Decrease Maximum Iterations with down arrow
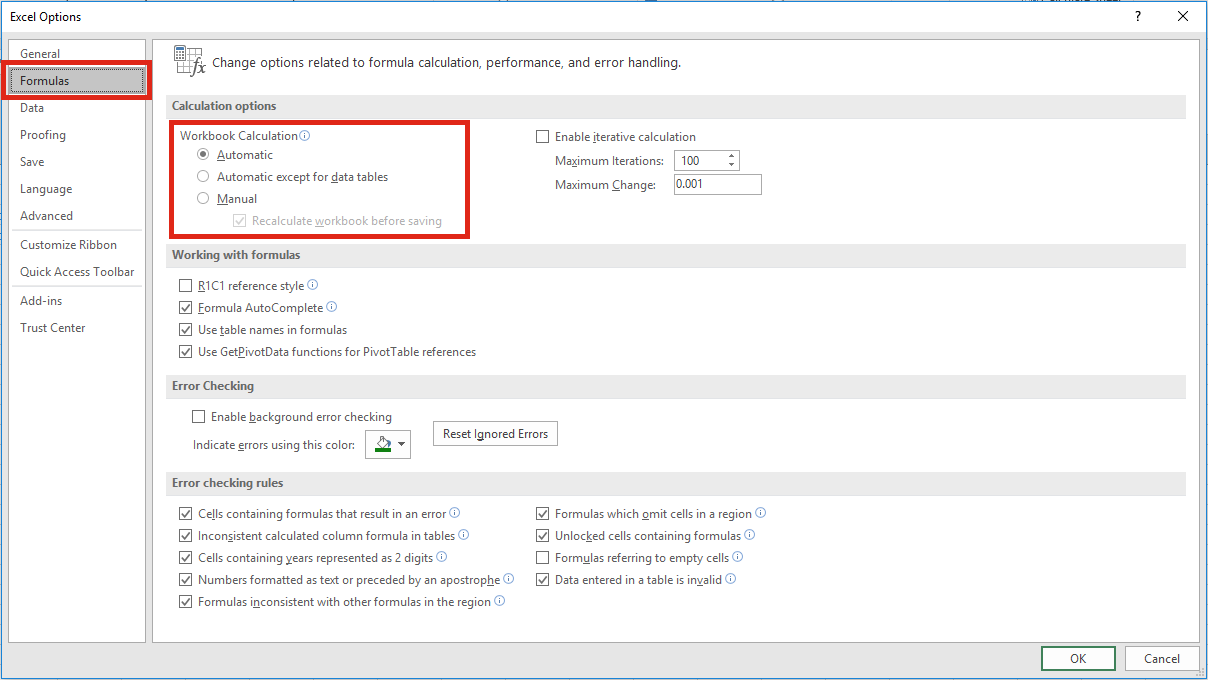1208x680 pixels. click(732, 166)
